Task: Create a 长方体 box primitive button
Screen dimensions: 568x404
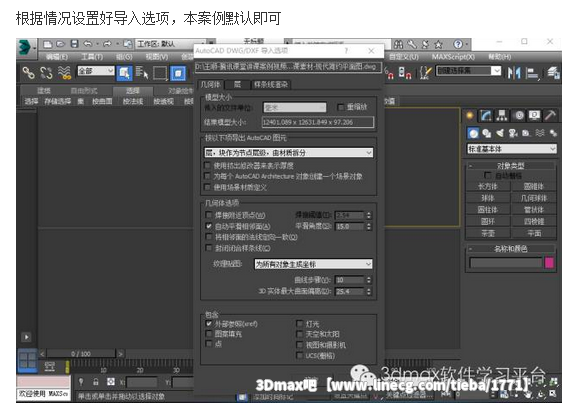Action: pyautogui.click(x=488, y=187)
